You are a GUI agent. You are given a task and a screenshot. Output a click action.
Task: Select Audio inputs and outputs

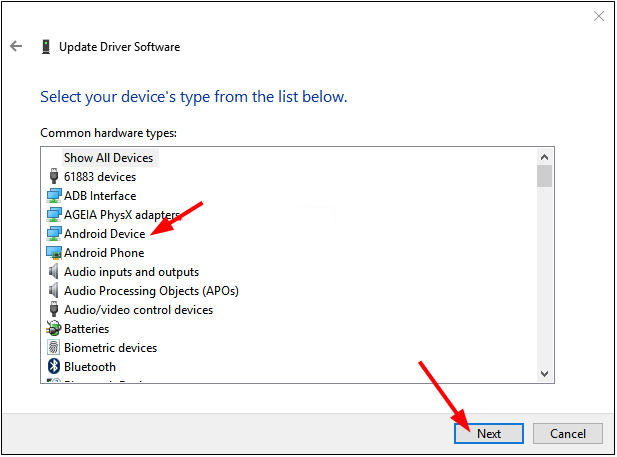click(x=131, y=272)
